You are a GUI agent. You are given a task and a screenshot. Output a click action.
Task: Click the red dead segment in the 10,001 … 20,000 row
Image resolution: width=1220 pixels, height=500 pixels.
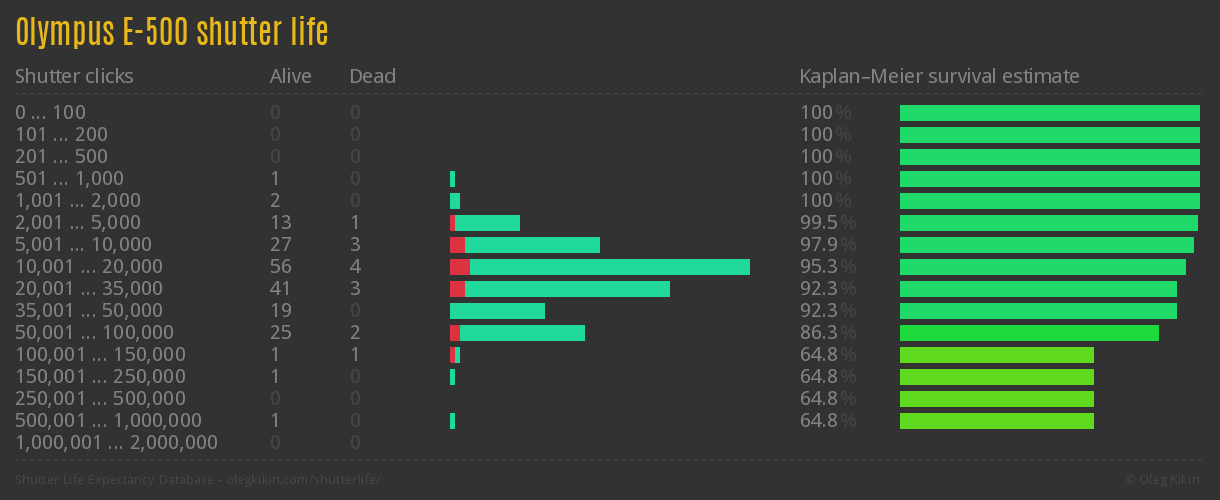point(459,267)
